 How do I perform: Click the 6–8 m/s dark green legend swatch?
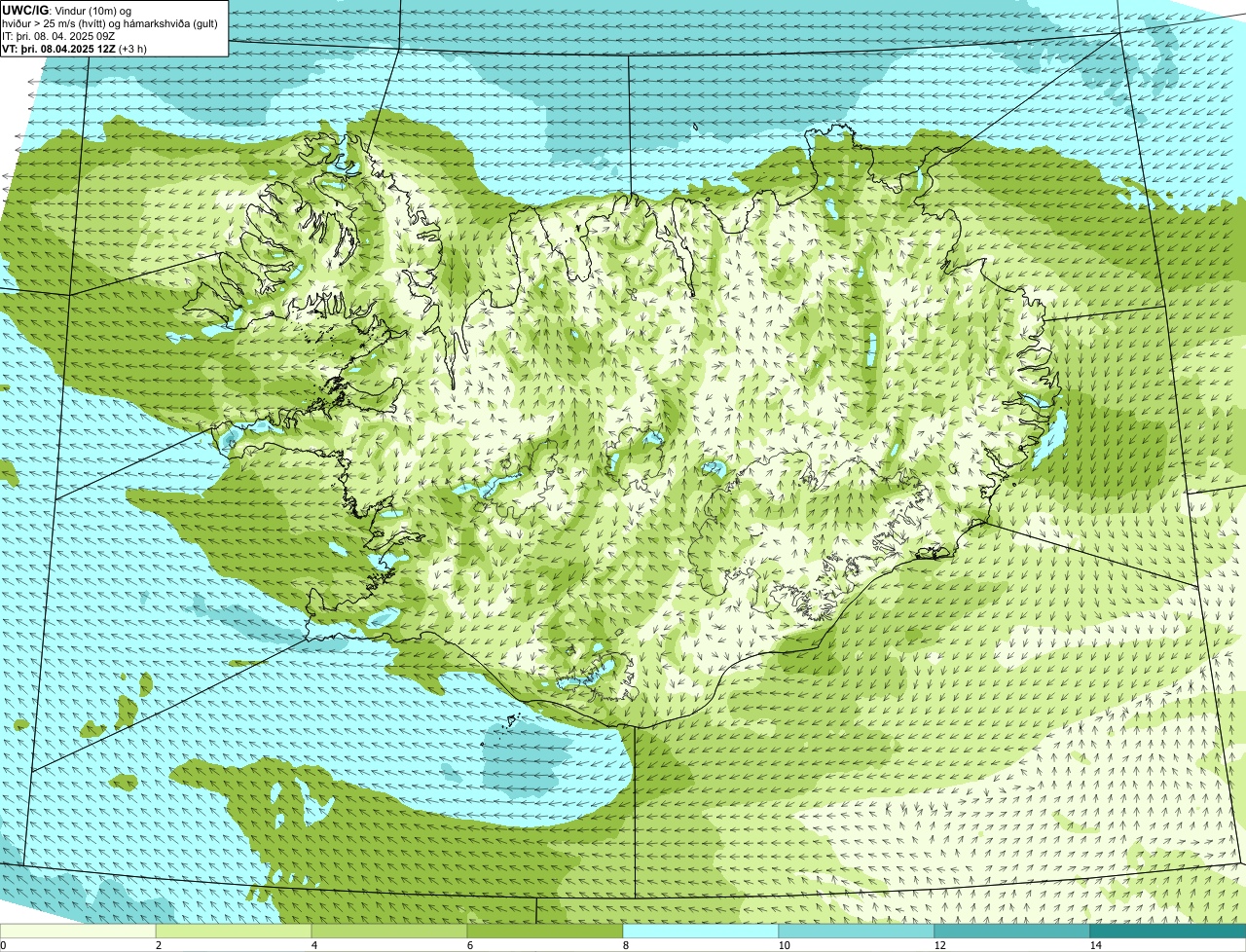tap(545, 931)
